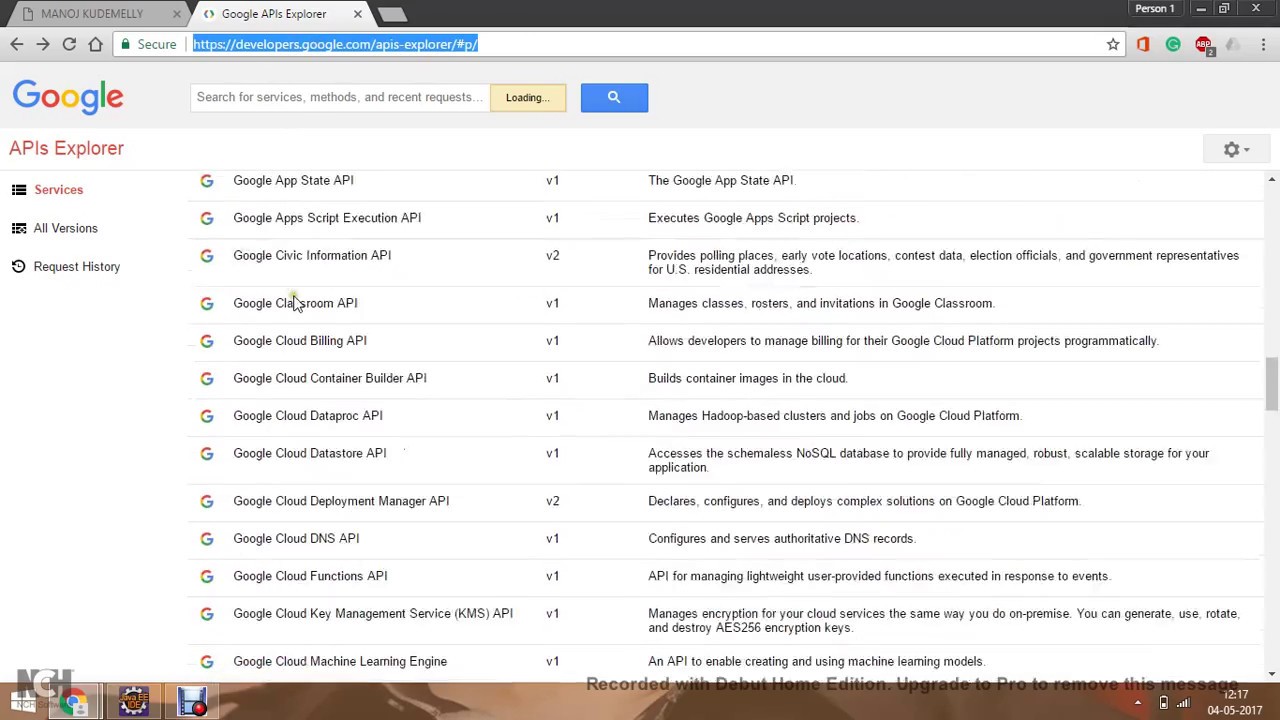Open Google Cloud Deployment Manager API
1280x720 pixels.
341,501
